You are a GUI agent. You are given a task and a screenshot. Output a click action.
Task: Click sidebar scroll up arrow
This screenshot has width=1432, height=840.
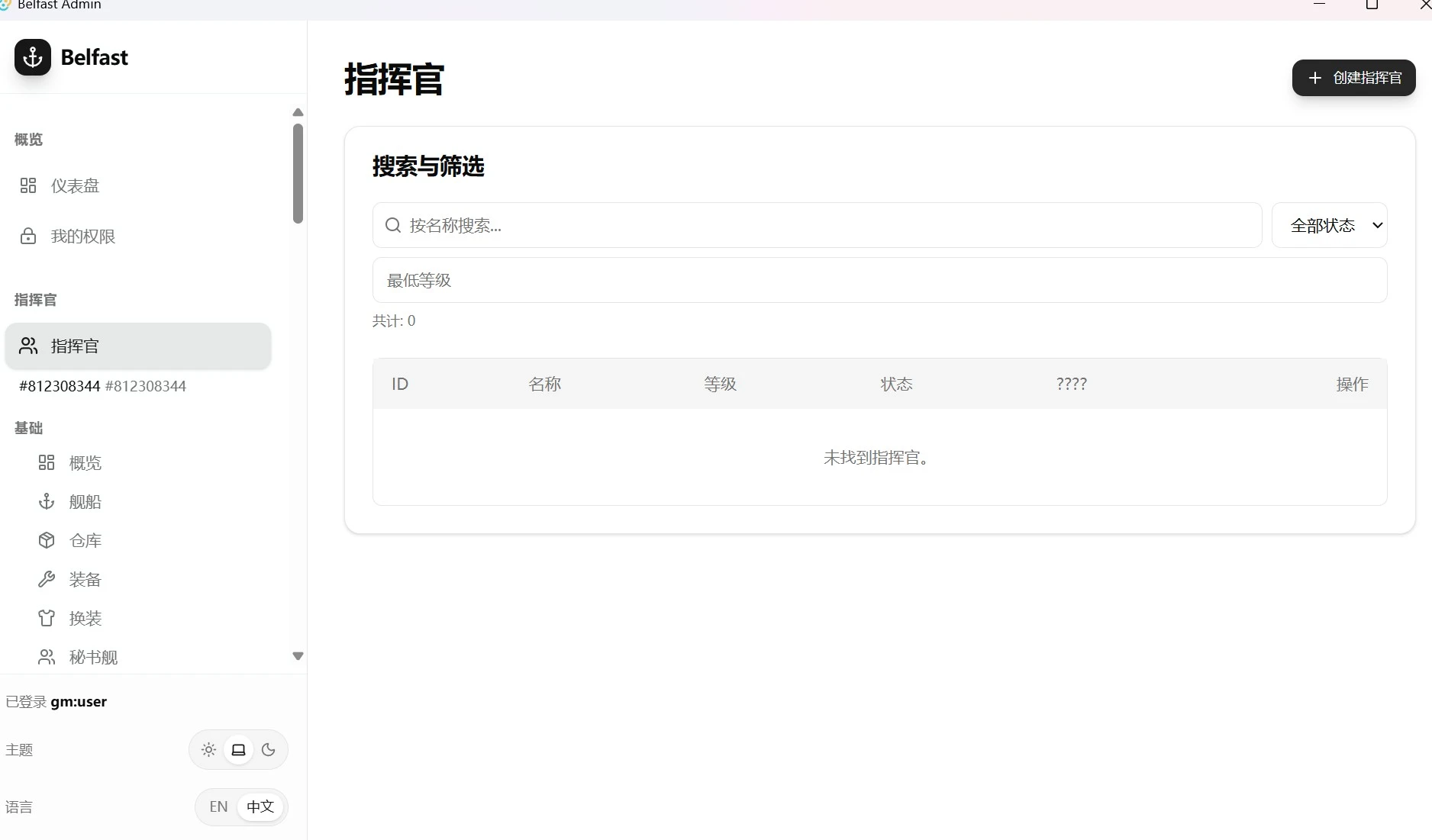[x=298, y=112]
